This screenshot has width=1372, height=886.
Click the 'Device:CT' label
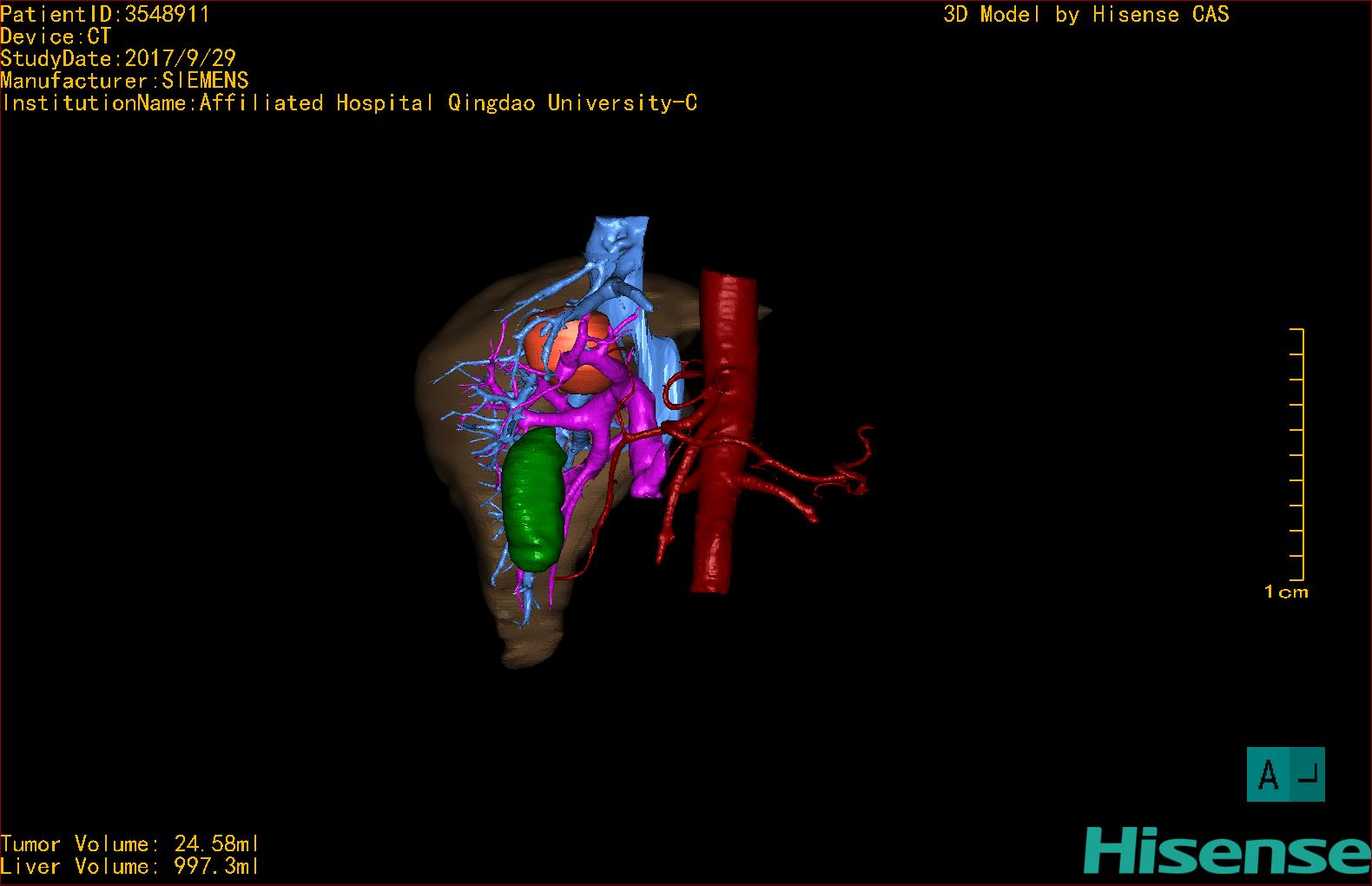click(x=56, y=36)
